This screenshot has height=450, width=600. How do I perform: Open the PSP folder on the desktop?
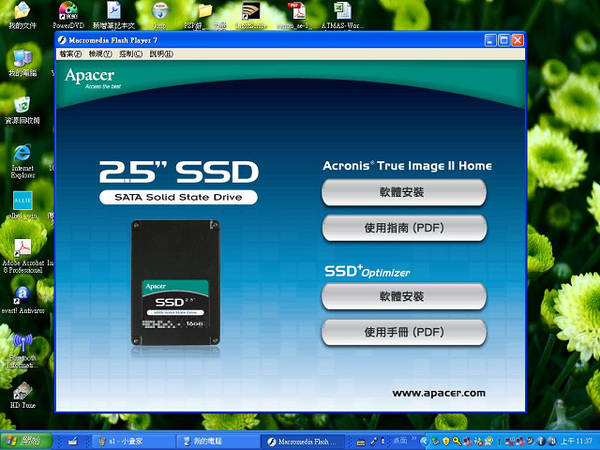pyautogui.click(x=205, y=15)
